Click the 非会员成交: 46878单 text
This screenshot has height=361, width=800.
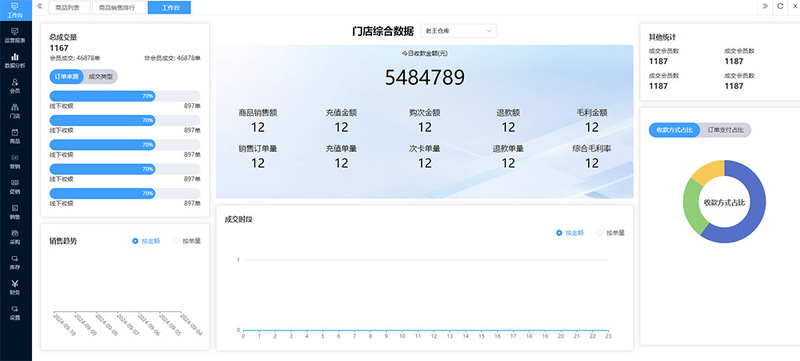(x=172, y=58)
